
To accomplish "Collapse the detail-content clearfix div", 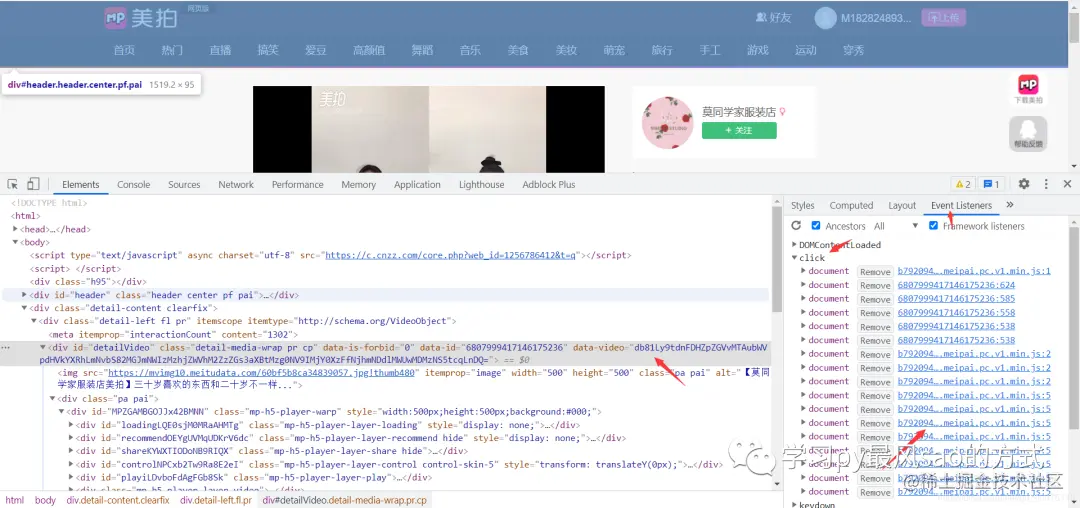I will pyautogui.click(x=25, y=308).
